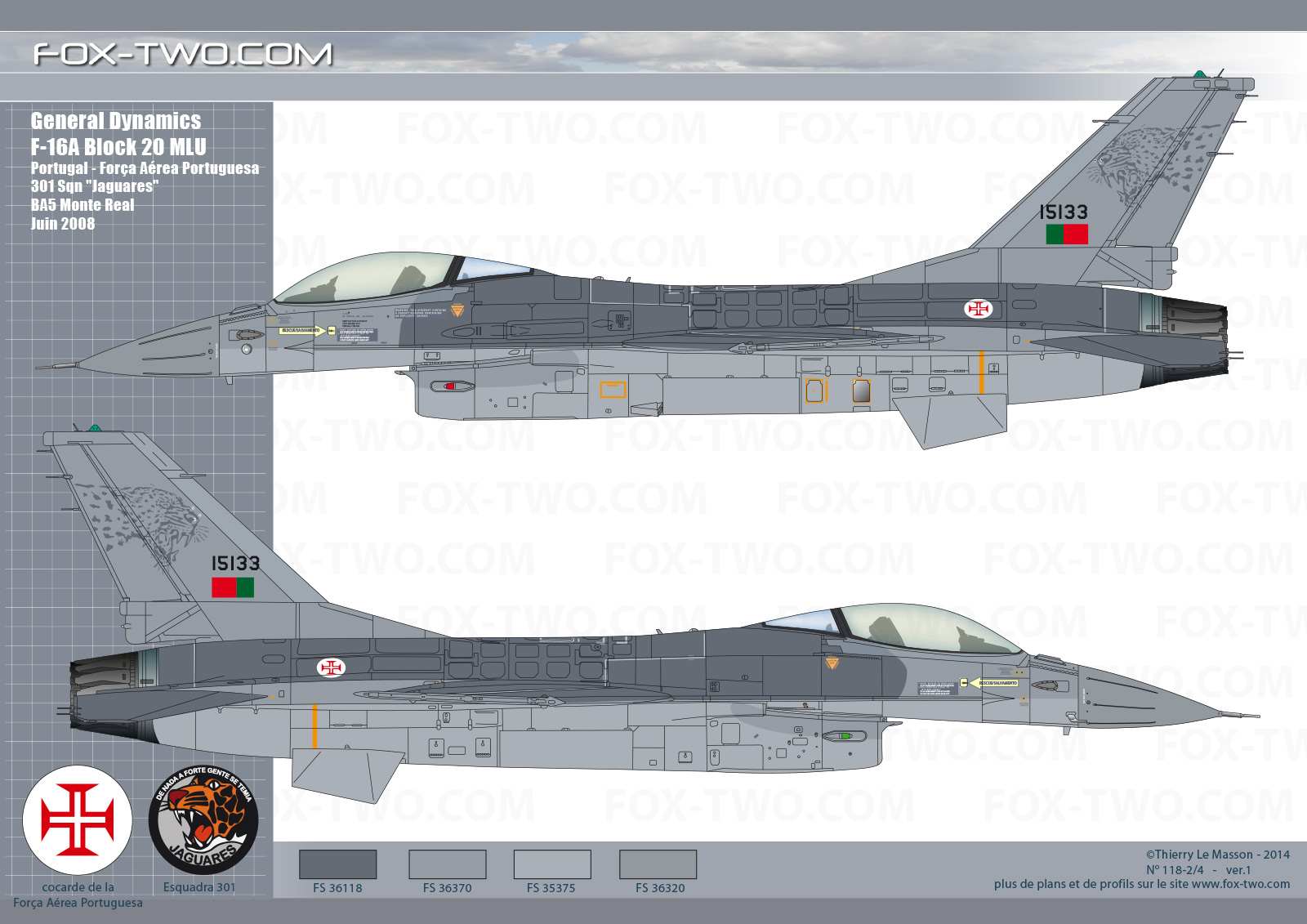Click the 'cocarde de la' caption text
The image size is (1307, 924).
(78, 887)
